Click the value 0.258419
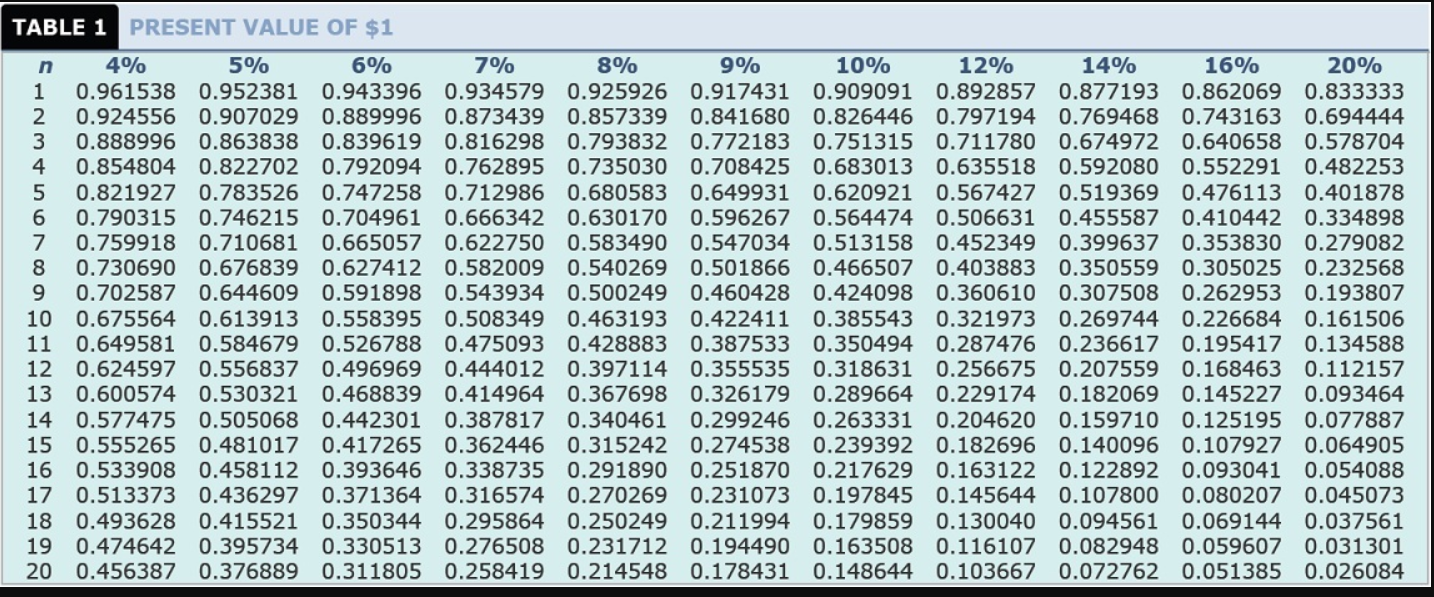The image size is (1434, 597). 494,572
